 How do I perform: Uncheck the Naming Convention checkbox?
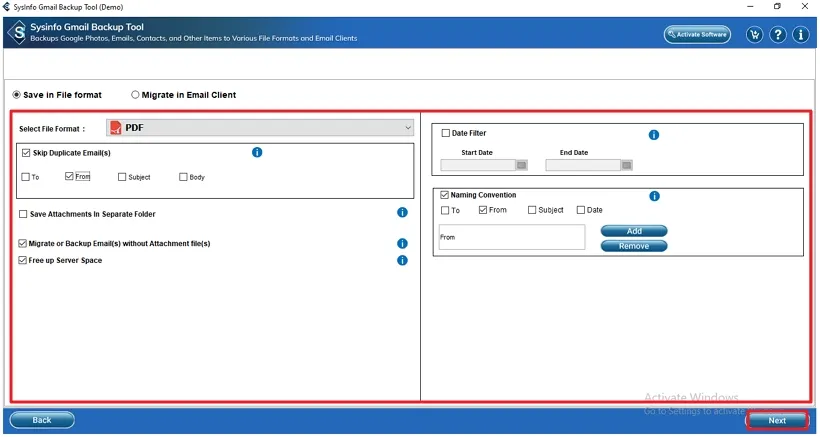(445, 195)
